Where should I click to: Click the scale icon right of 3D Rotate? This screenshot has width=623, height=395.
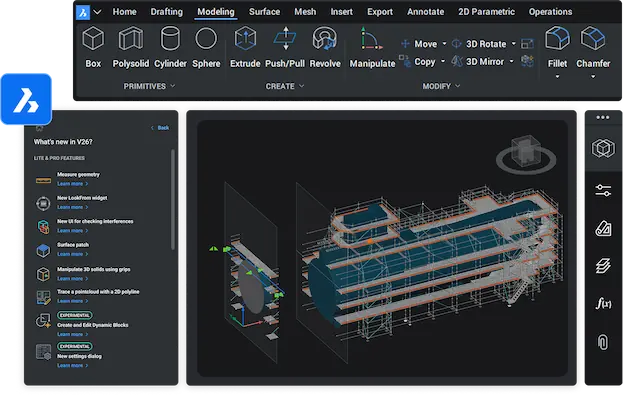click(527, 43)
